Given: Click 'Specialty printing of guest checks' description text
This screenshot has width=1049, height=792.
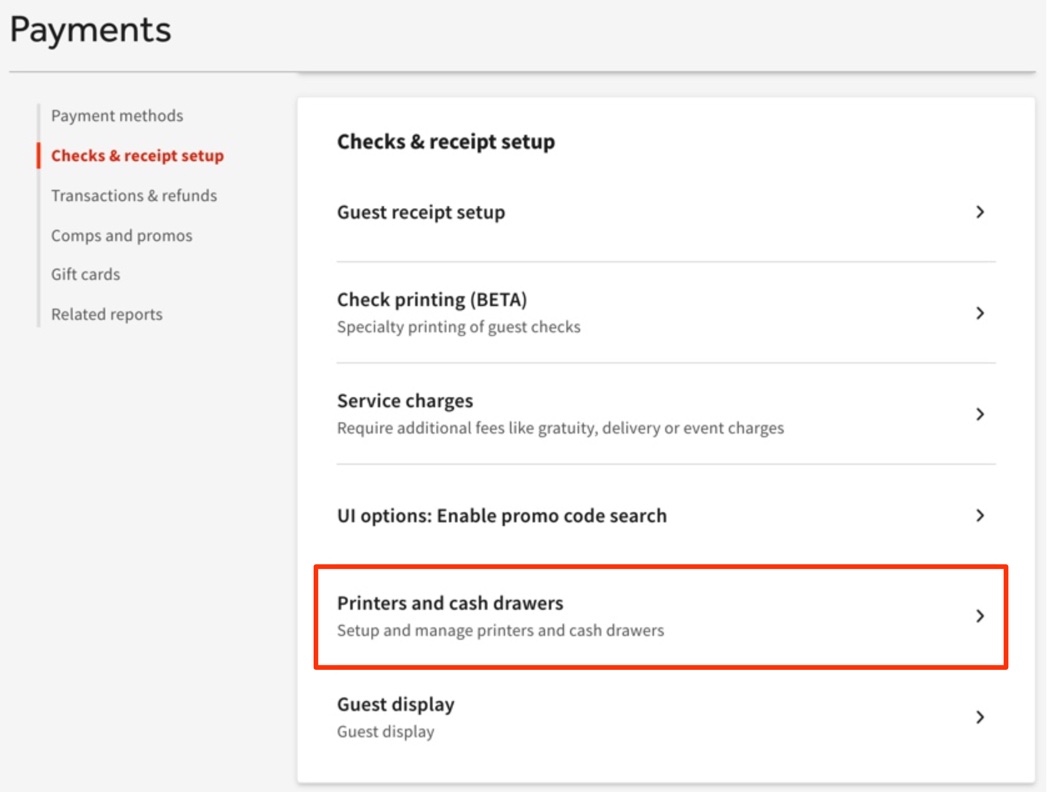Looking at the screenshot, I should pos(458,327).
